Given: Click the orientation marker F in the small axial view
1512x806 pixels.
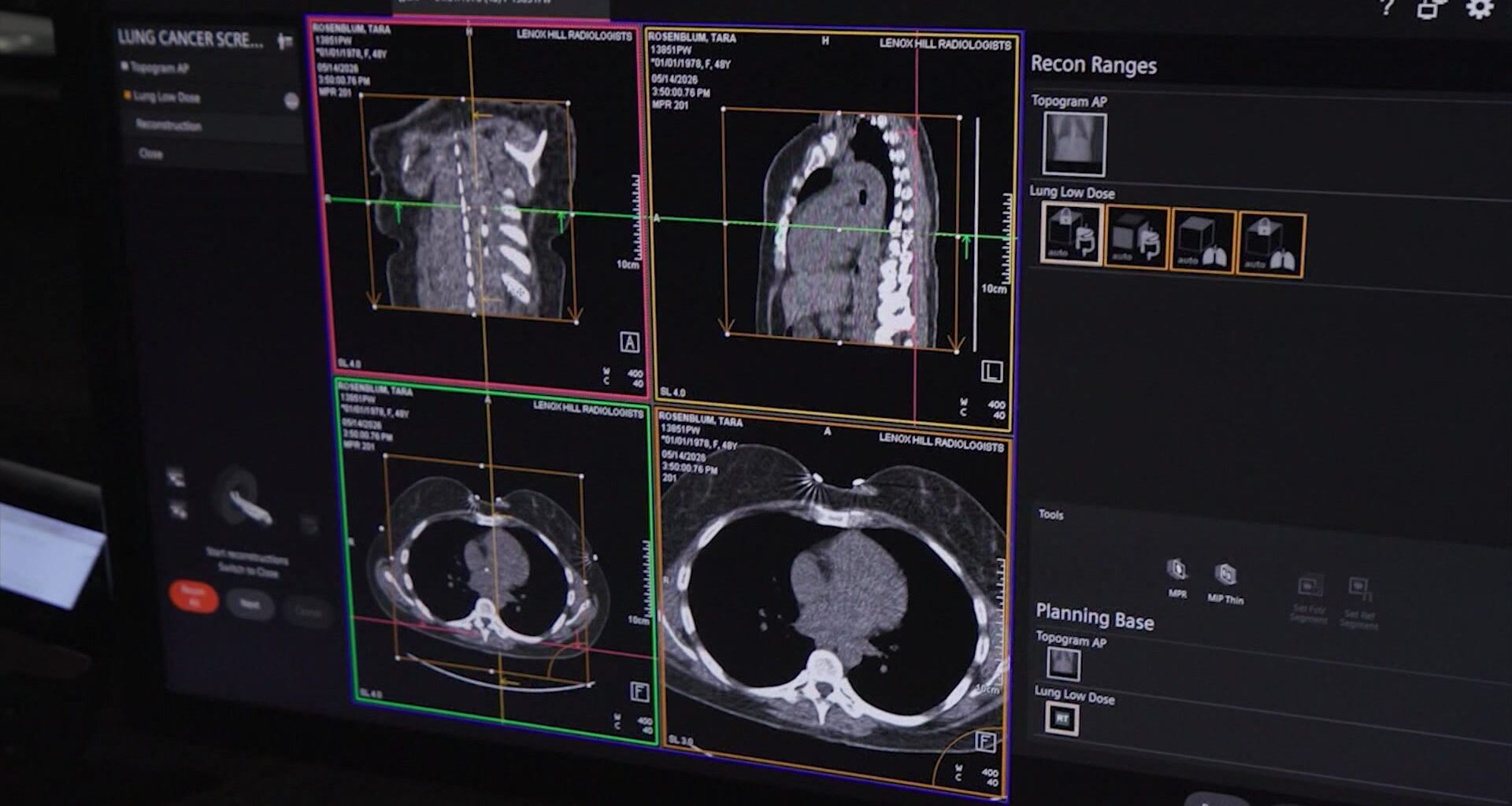Looking at the screenshot, I should click(639, 692).
